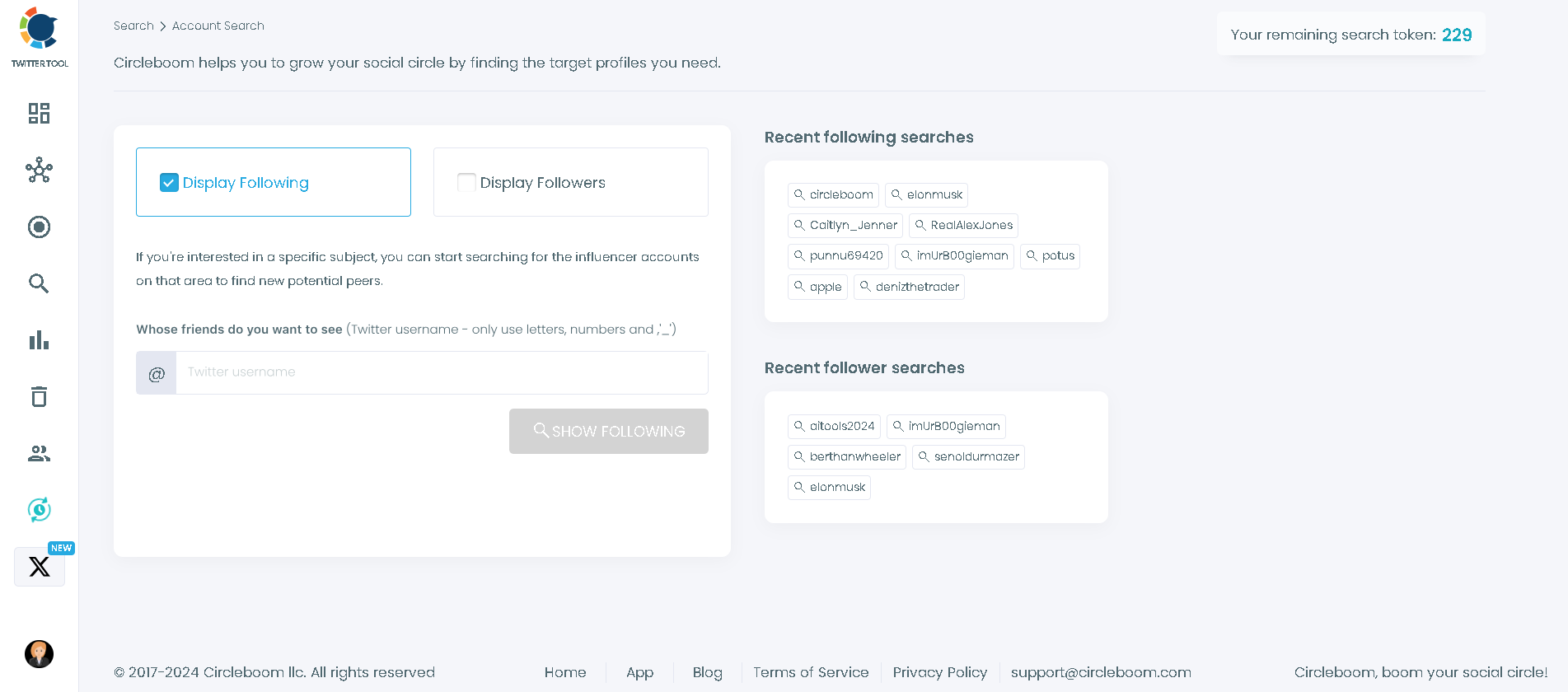Open the Privacy Policy link
1568x692 pixels.
coord(940,672)
